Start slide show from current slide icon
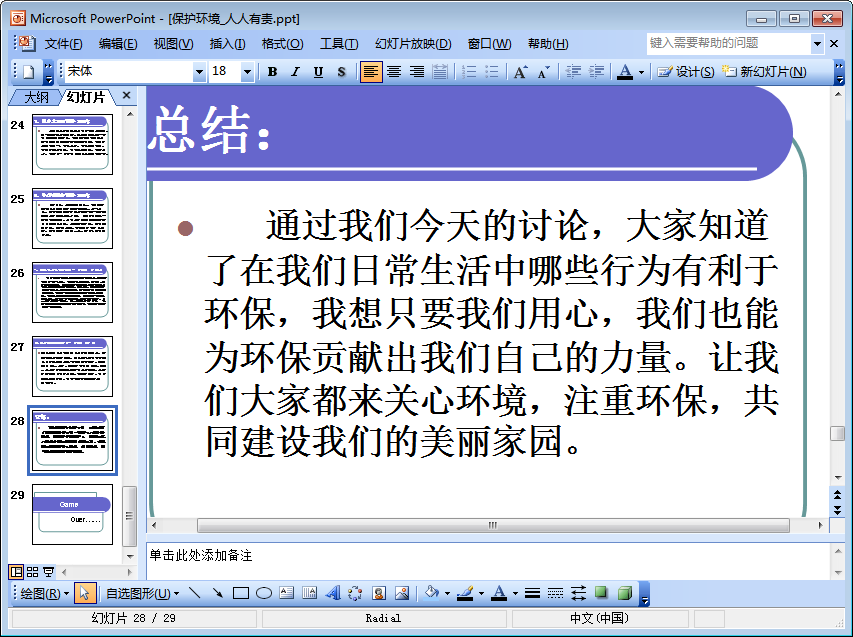853x637 pixels. pyautogui.click(x=48, y=572)
